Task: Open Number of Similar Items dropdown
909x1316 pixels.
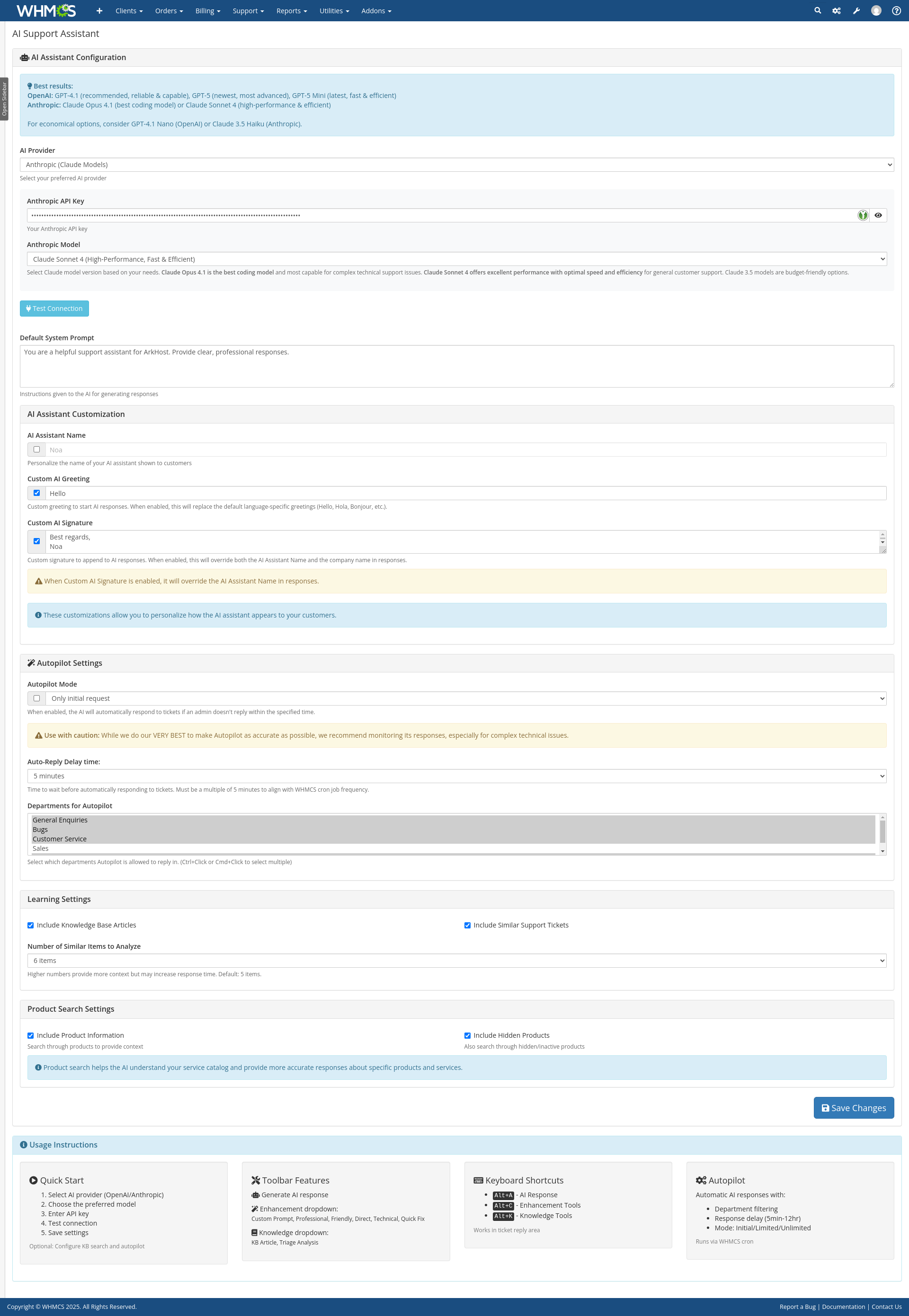Action: point(457,960)
